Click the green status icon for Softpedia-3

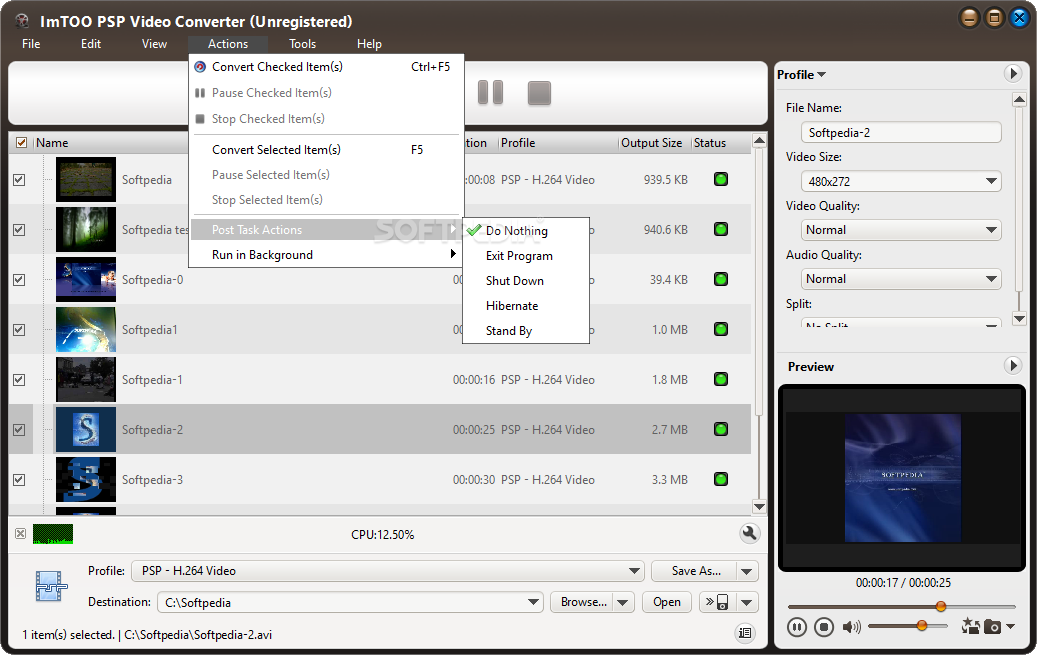(721, 479)
